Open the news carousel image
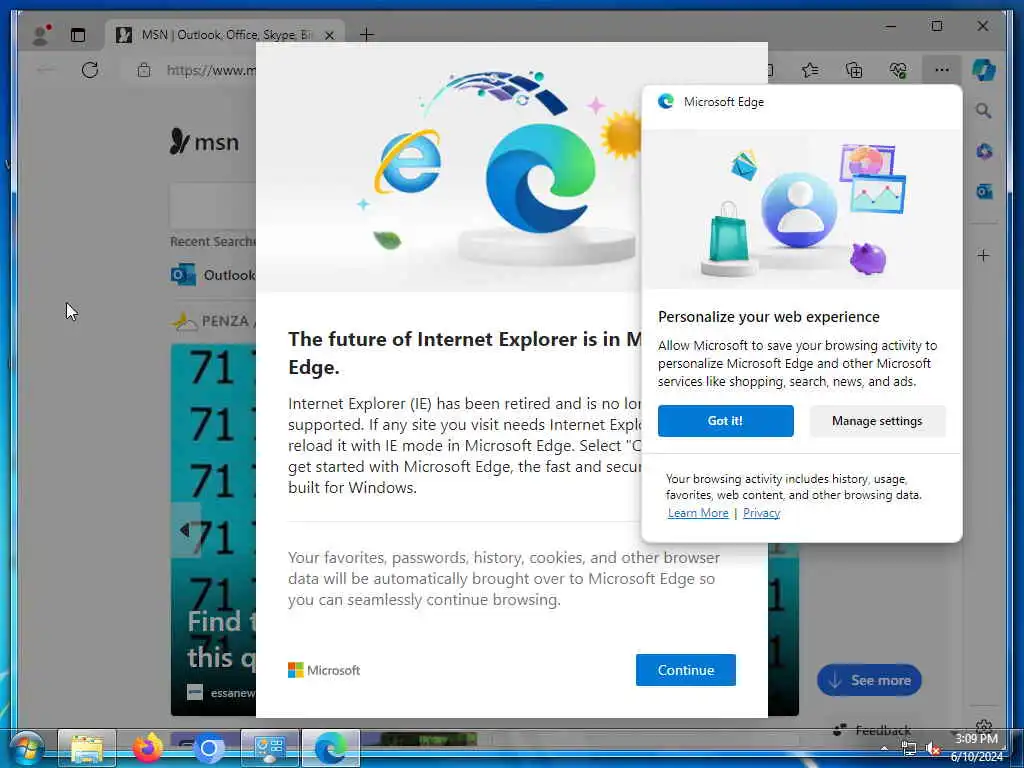 pos(213,529)
